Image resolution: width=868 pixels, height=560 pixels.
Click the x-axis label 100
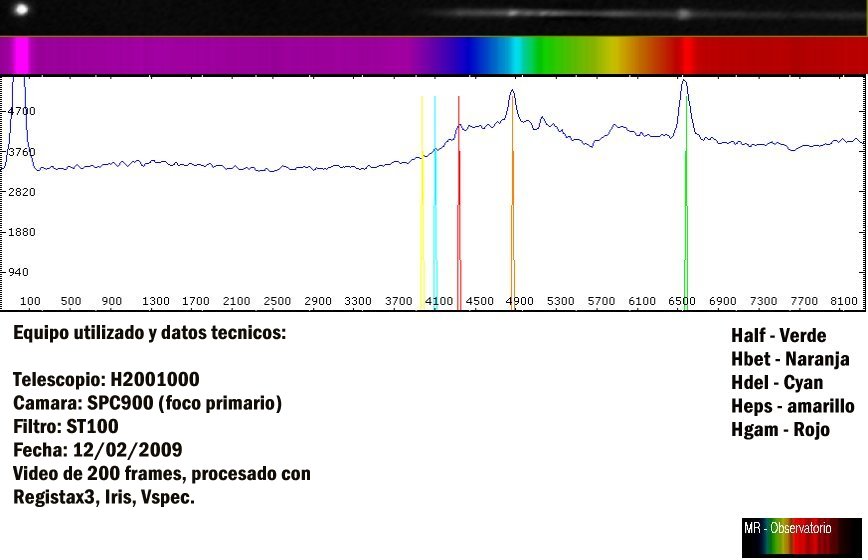[30, 301]
